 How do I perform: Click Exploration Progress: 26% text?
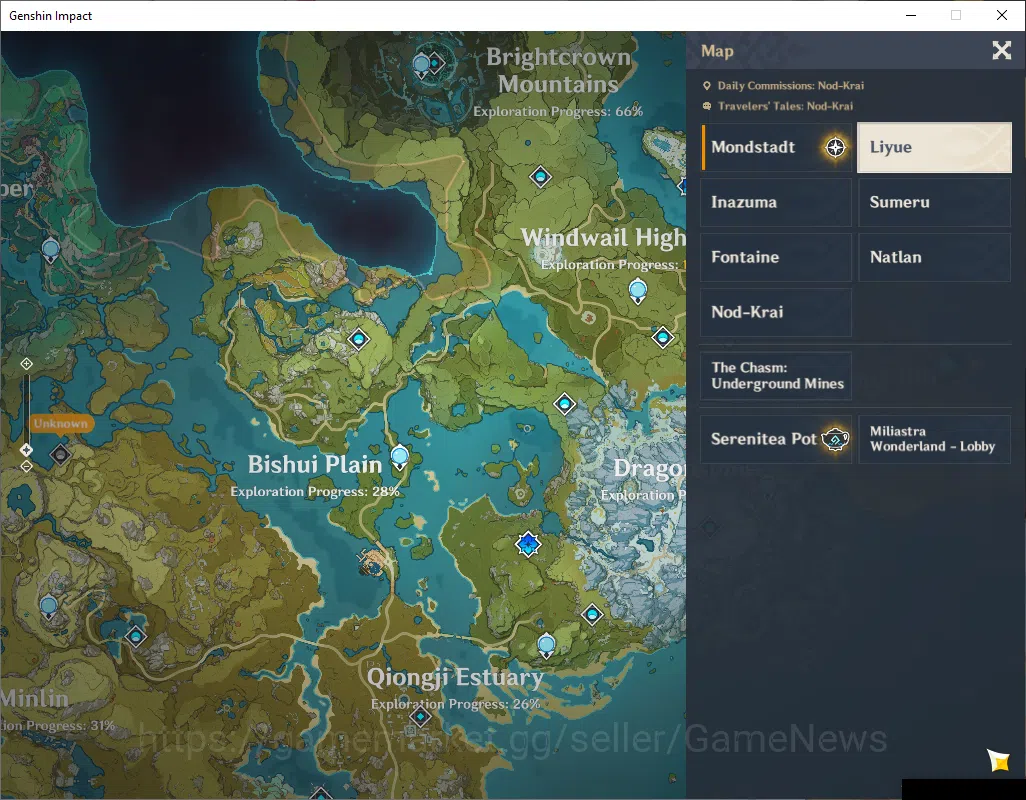tap(455, 704)
